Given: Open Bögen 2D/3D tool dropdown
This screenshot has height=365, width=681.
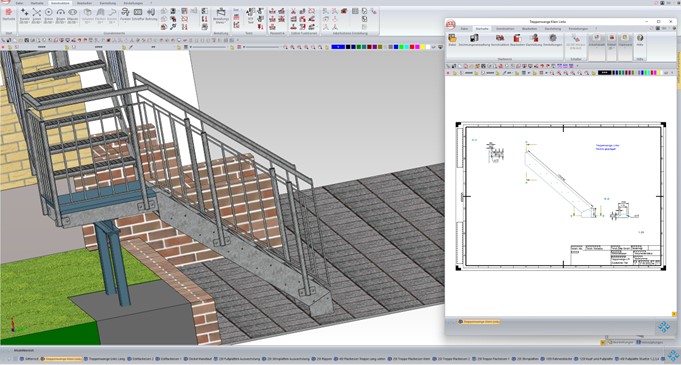Looking at the screenshot, I should [x=60, y=16].
